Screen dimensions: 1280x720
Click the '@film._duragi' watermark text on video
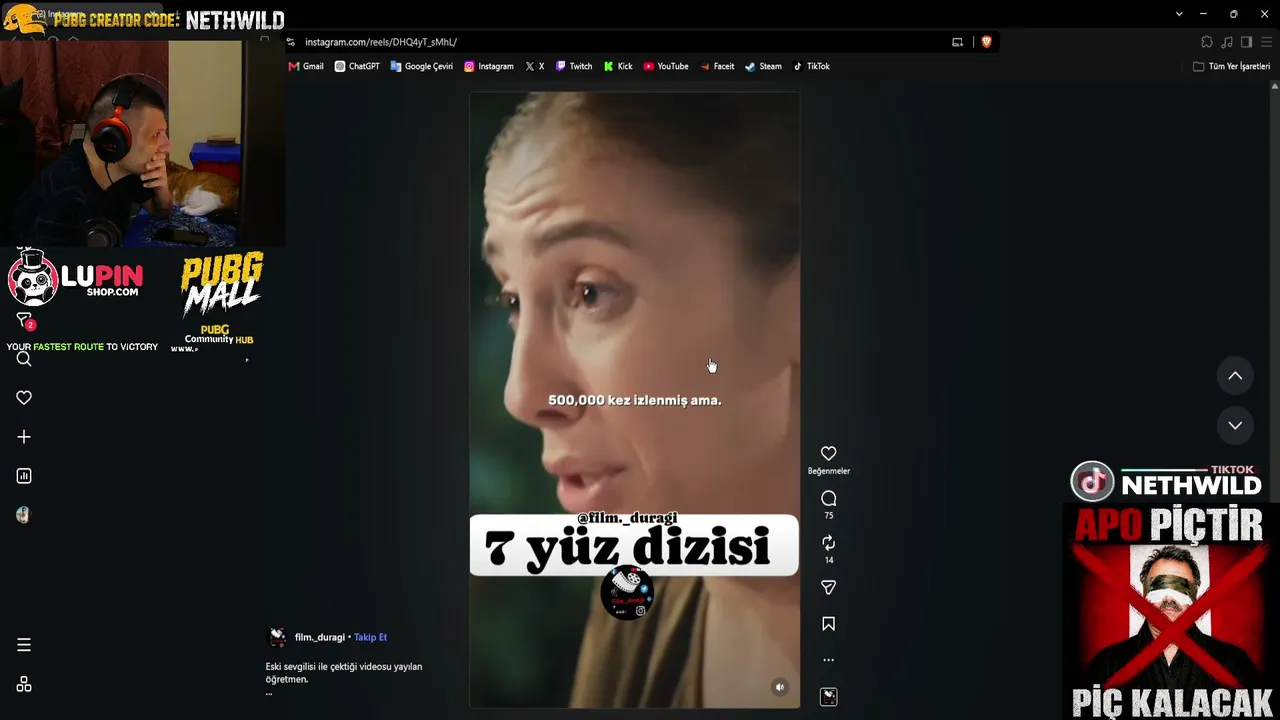tap(627, 518)
